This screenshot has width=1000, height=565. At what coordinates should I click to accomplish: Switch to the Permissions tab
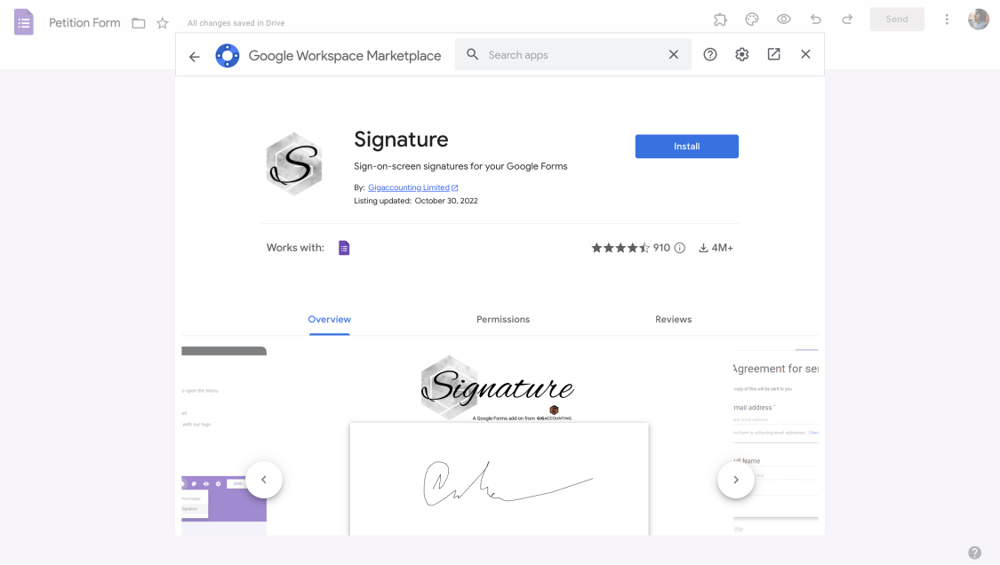pyautogui.click(x=503, y=319)
